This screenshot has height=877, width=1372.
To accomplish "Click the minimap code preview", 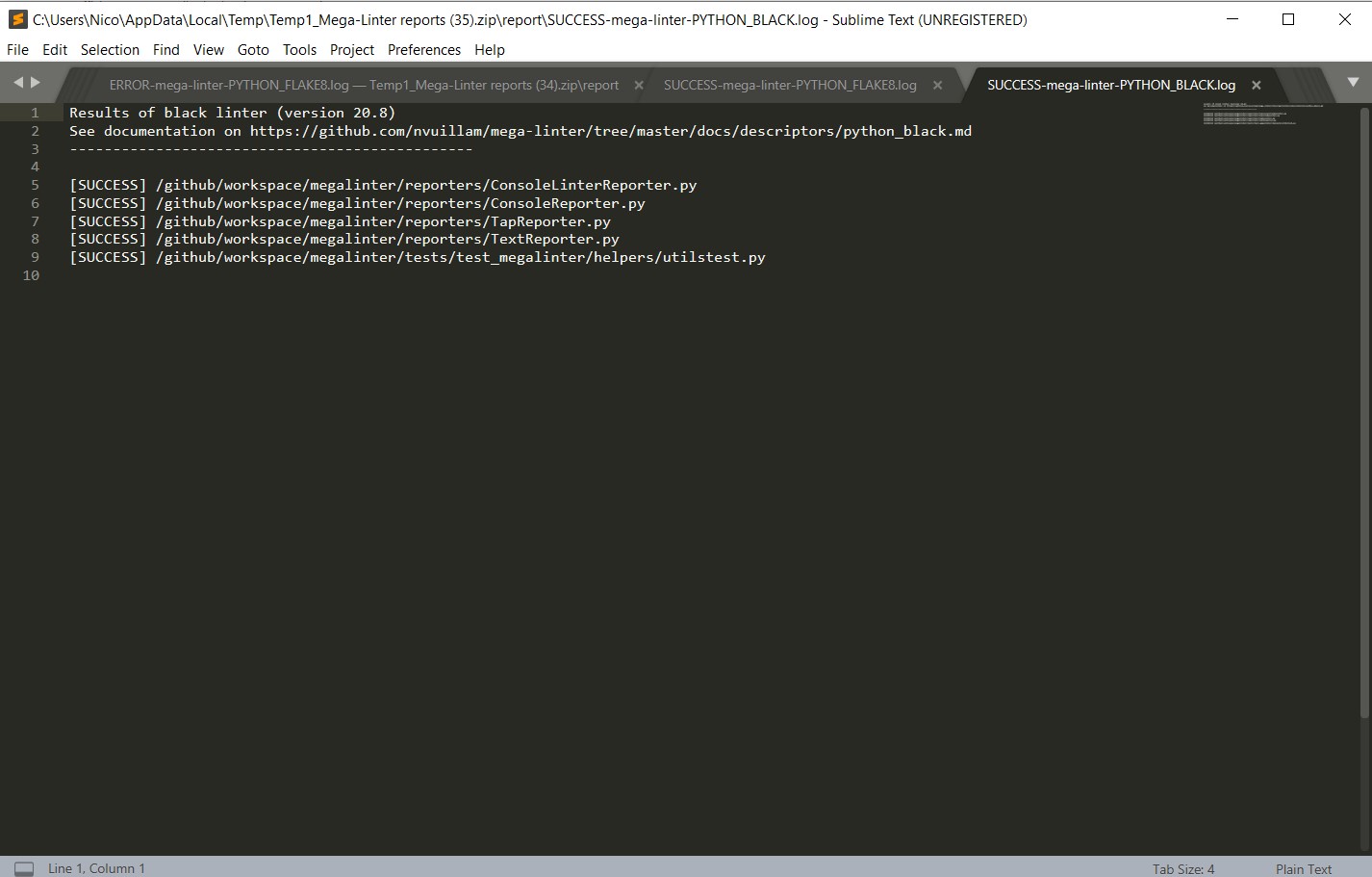I will click(1260, 115).
